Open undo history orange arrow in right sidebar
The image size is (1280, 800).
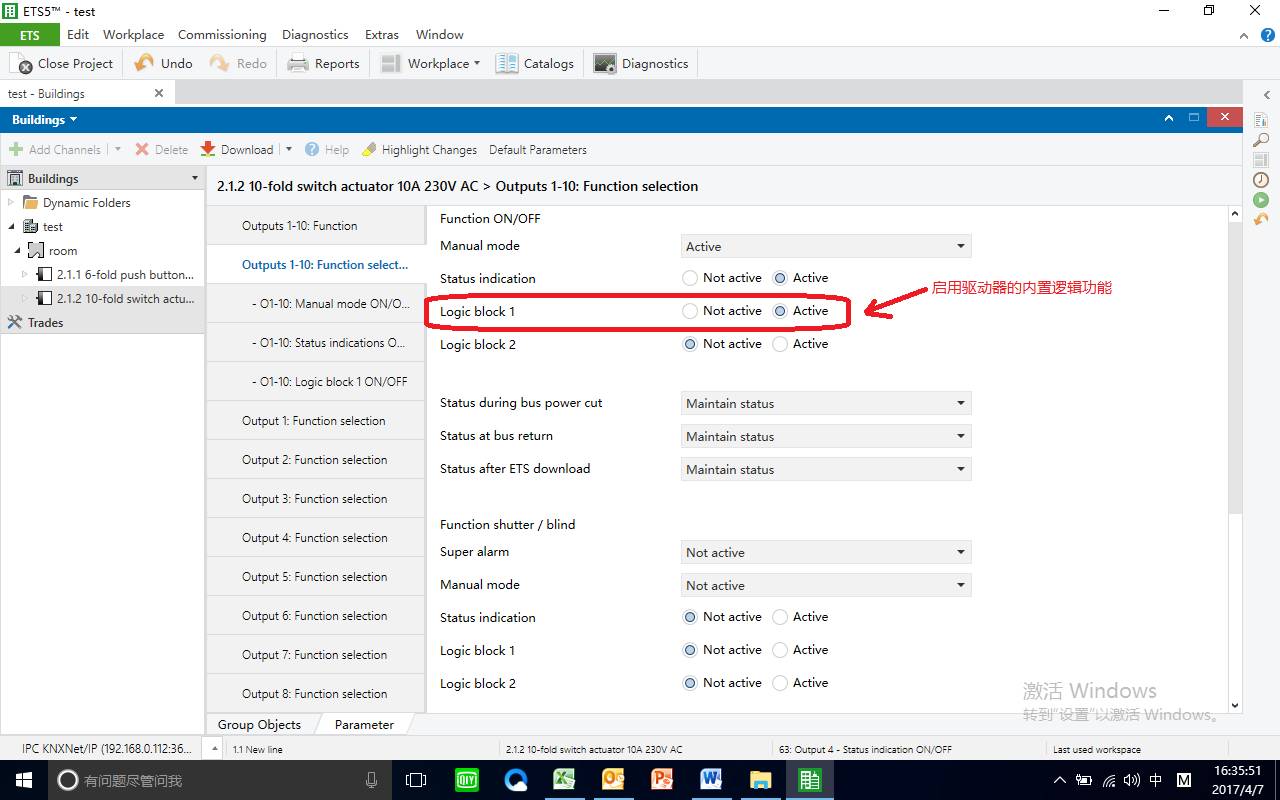click(1261, 219)
